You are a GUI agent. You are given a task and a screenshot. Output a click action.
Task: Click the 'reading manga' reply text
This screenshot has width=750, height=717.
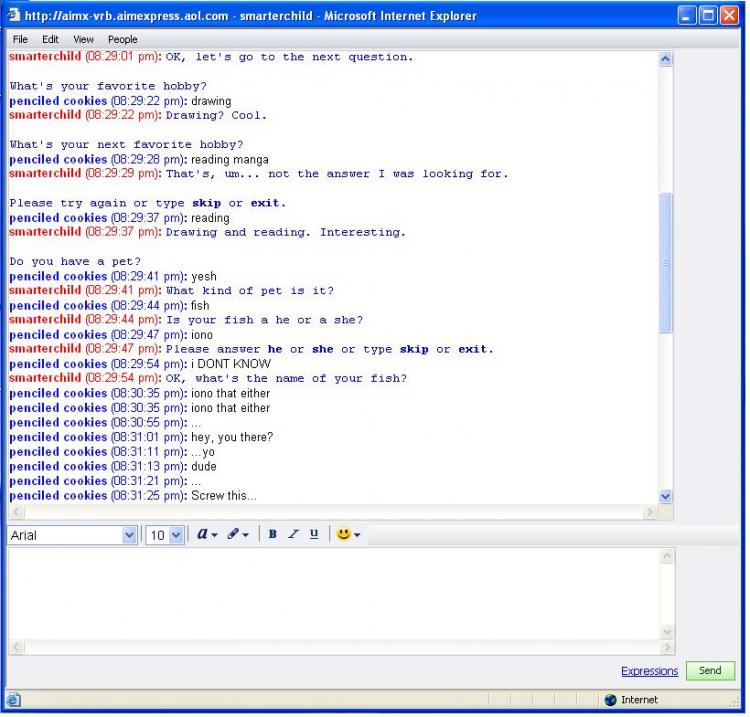tap(231, 160)
